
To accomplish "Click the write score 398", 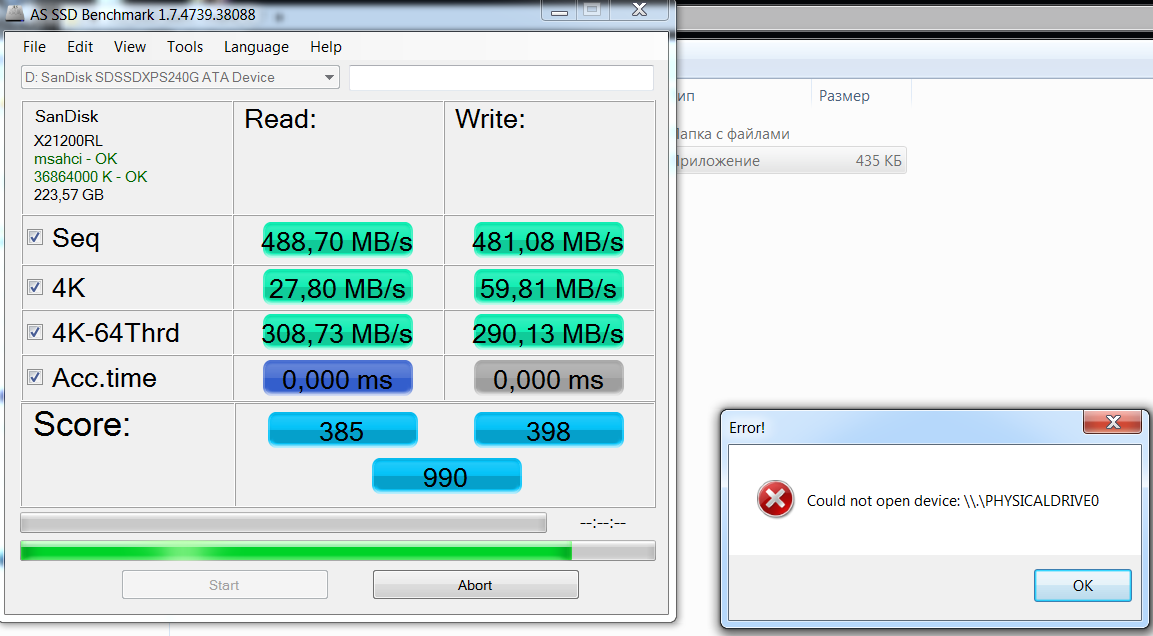I will coord(549,429).
